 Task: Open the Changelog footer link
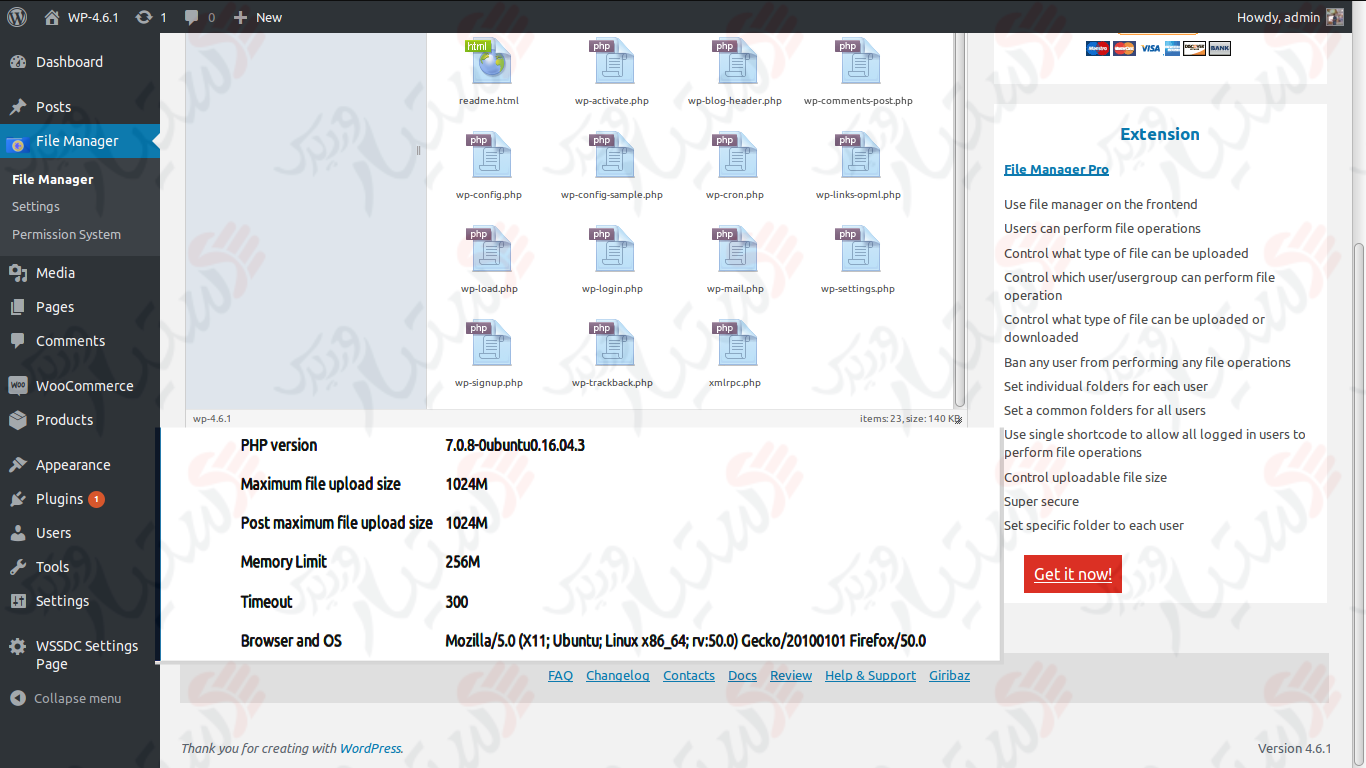click(617, 676)
